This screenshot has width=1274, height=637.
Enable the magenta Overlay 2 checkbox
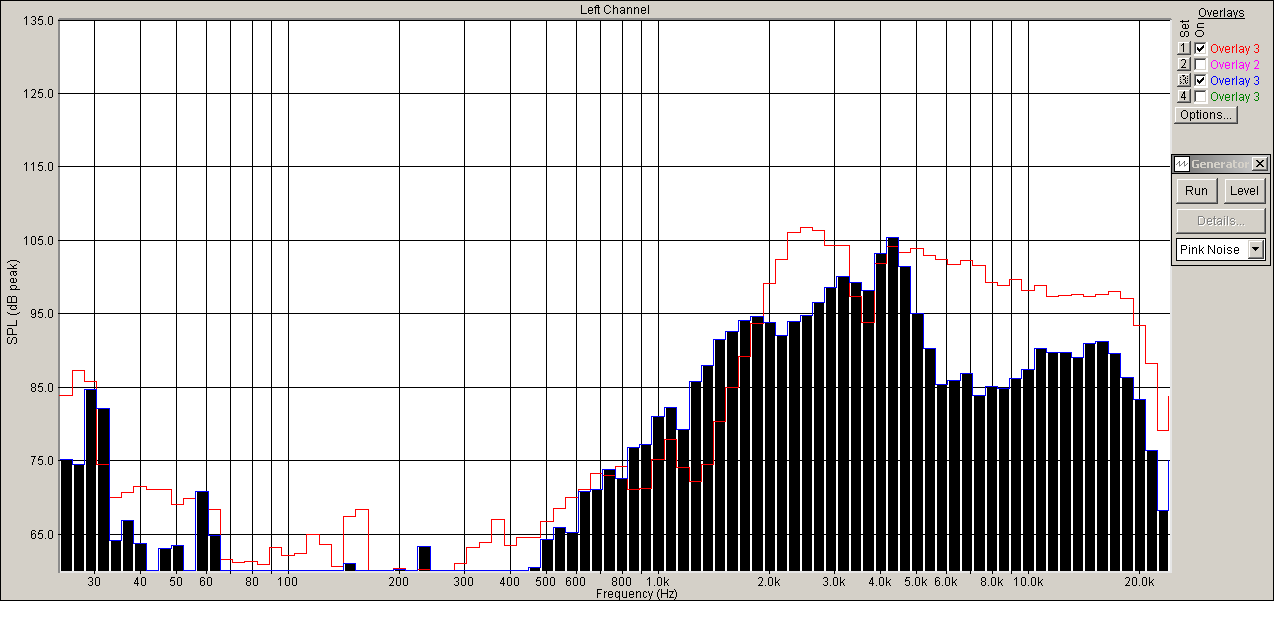(1200, 64)
